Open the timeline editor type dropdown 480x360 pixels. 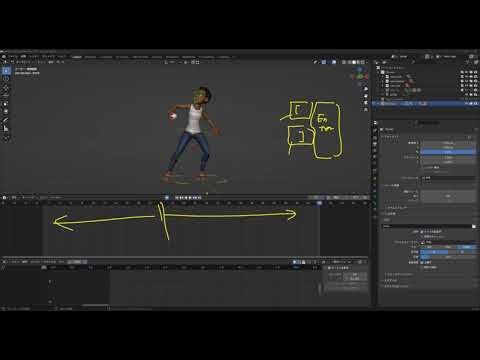tap(5, 198)
